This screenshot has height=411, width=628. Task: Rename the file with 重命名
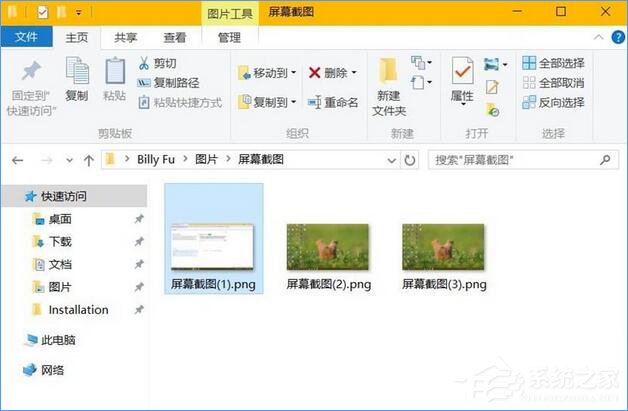pyautogui.click(x=333, y=103)
